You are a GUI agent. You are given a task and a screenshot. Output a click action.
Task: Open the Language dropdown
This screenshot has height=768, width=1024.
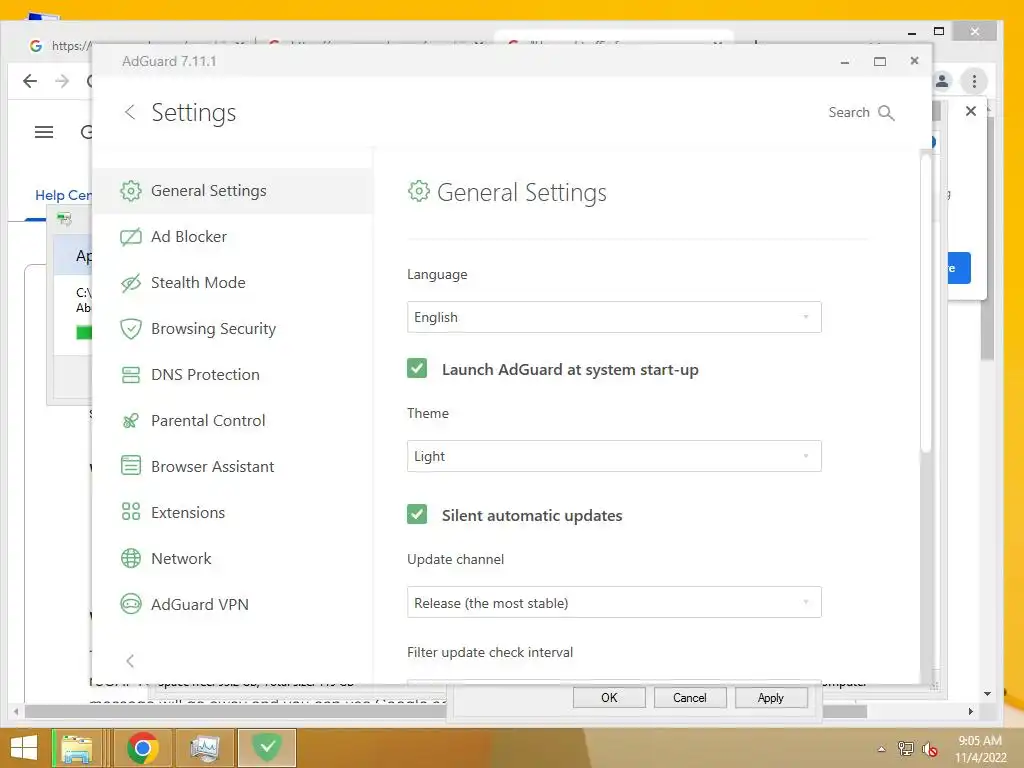(x=614, y=317)
